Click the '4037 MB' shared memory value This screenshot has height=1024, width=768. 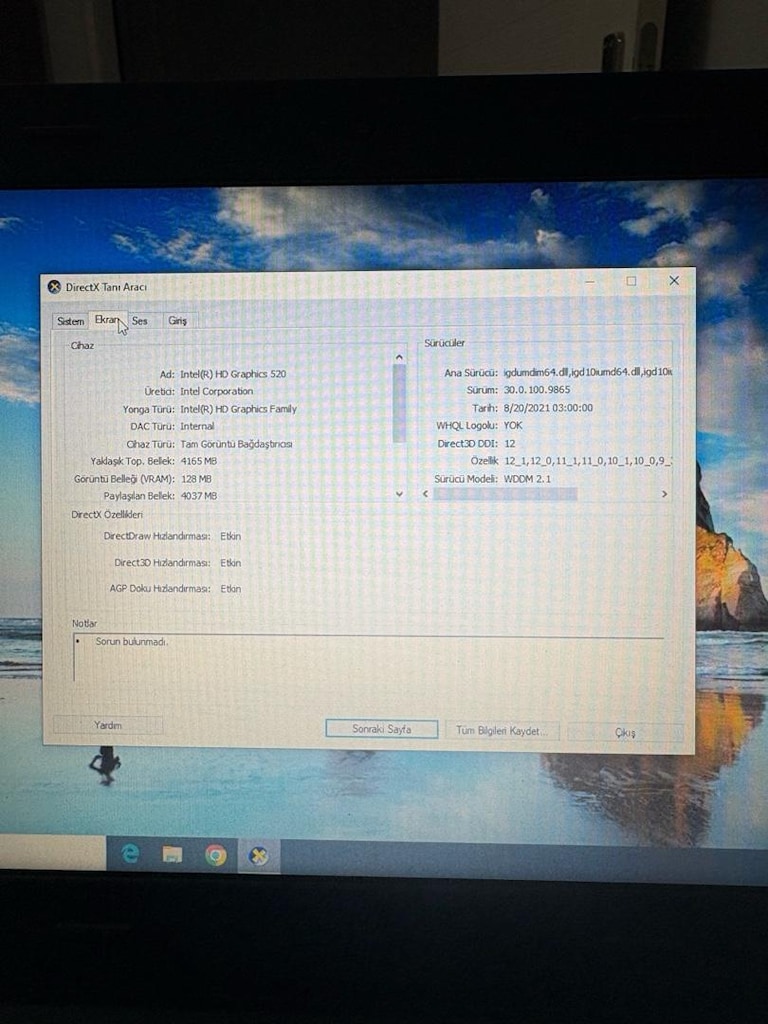(x=199, y=496)
